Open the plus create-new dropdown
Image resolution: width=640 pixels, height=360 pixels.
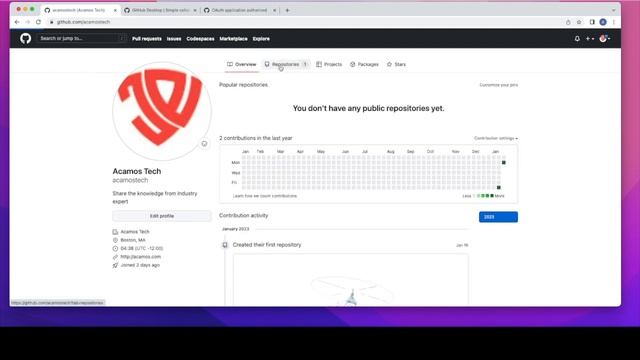click(x=590, y=39)
